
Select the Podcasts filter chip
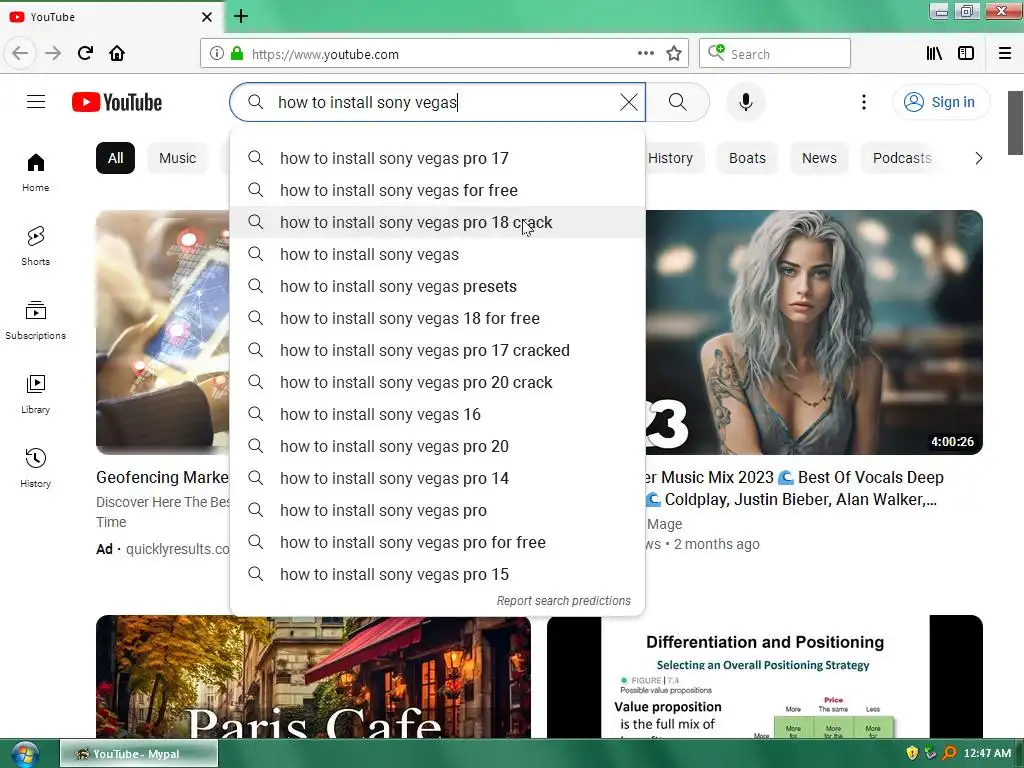[x=902, y=158]
